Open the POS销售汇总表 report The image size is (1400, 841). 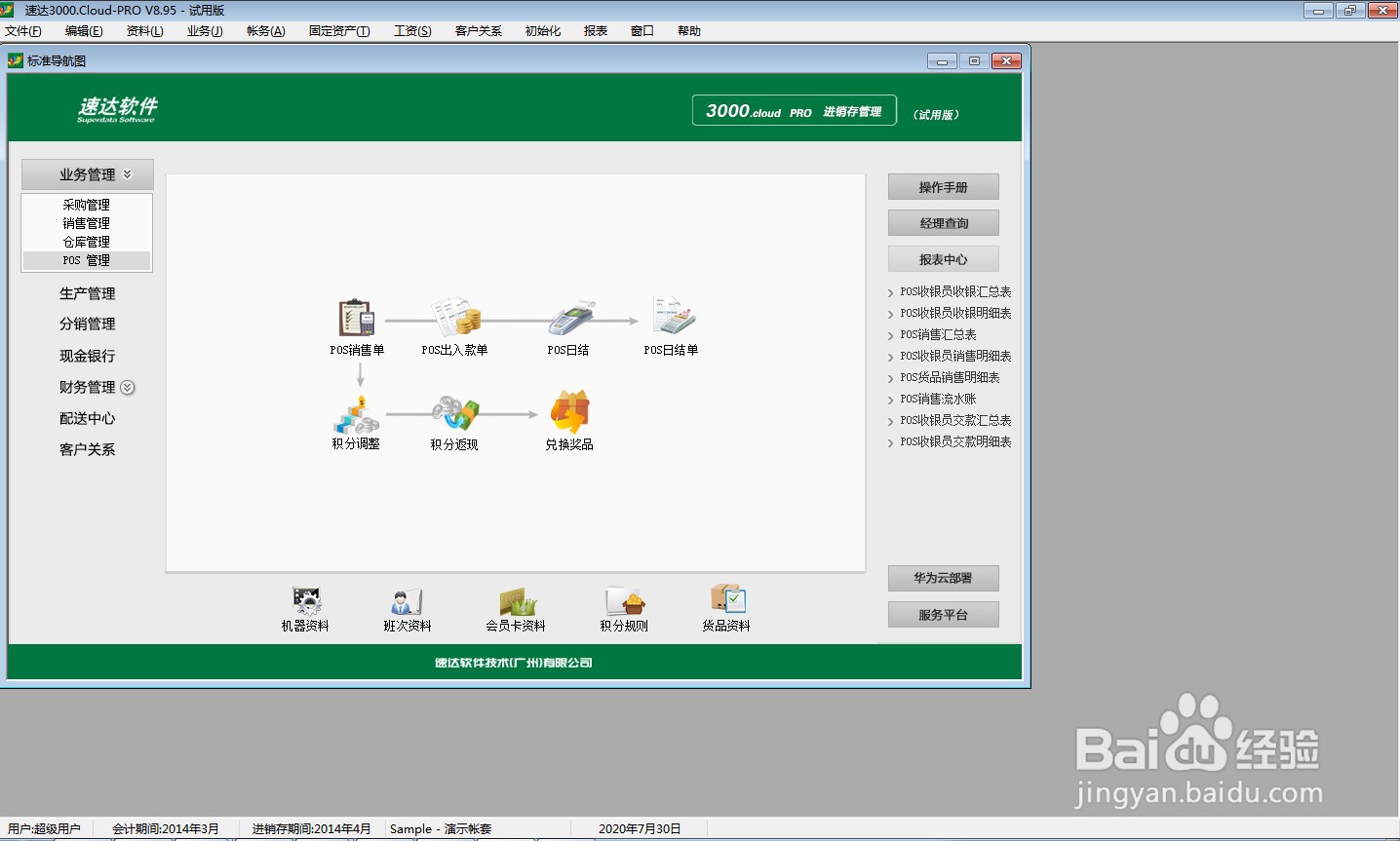pos(938,334)
